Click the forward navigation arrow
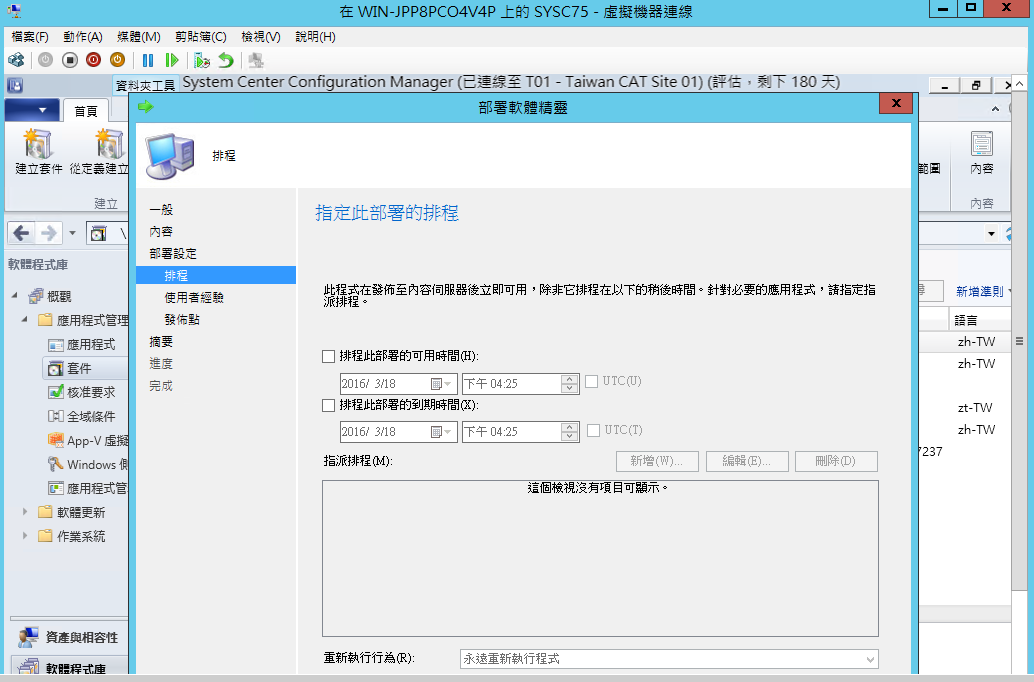This screenshot has height=682, width=1034. [x=48, y=233]
